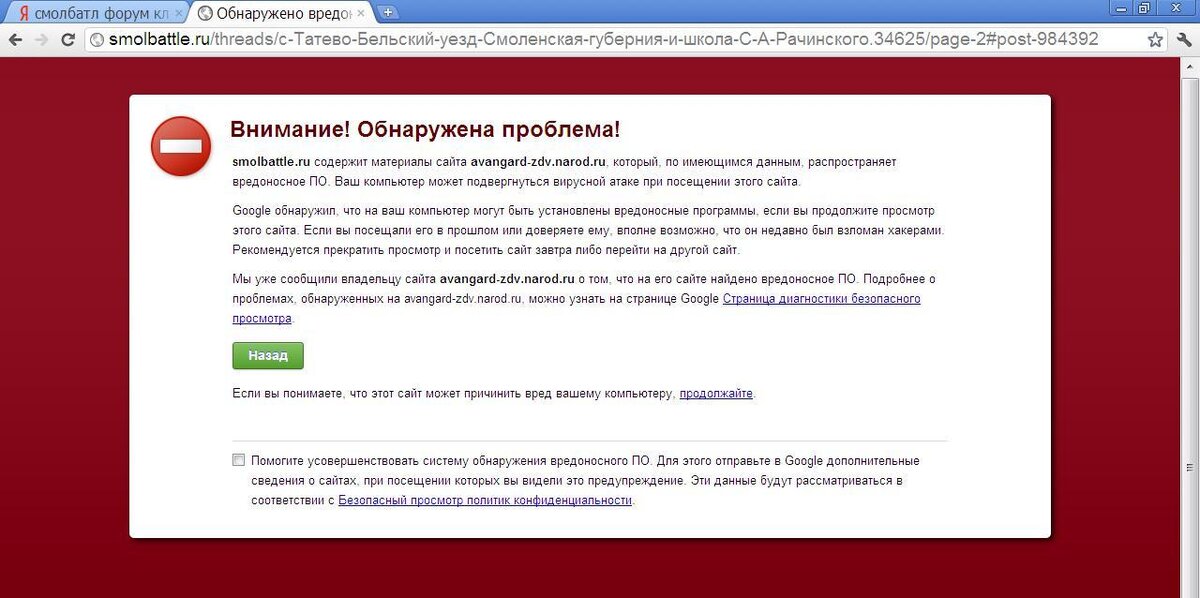
Task: Minimize the browser window
Action: tap(1121, 7)
